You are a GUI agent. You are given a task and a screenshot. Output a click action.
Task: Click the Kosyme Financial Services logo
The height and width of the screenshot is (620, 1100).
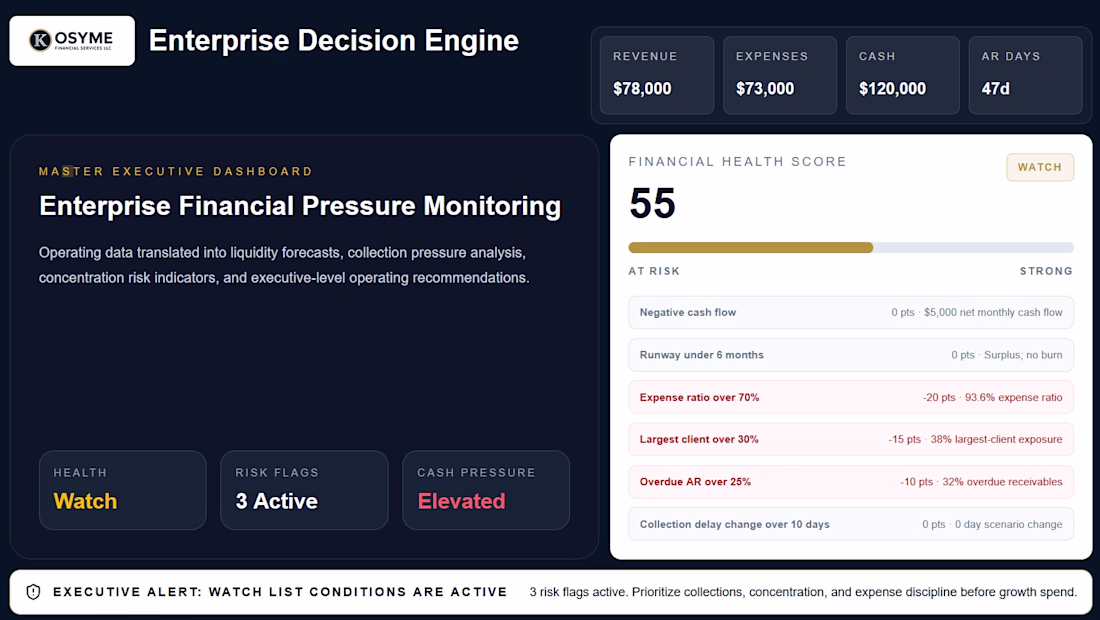point(72,41)
